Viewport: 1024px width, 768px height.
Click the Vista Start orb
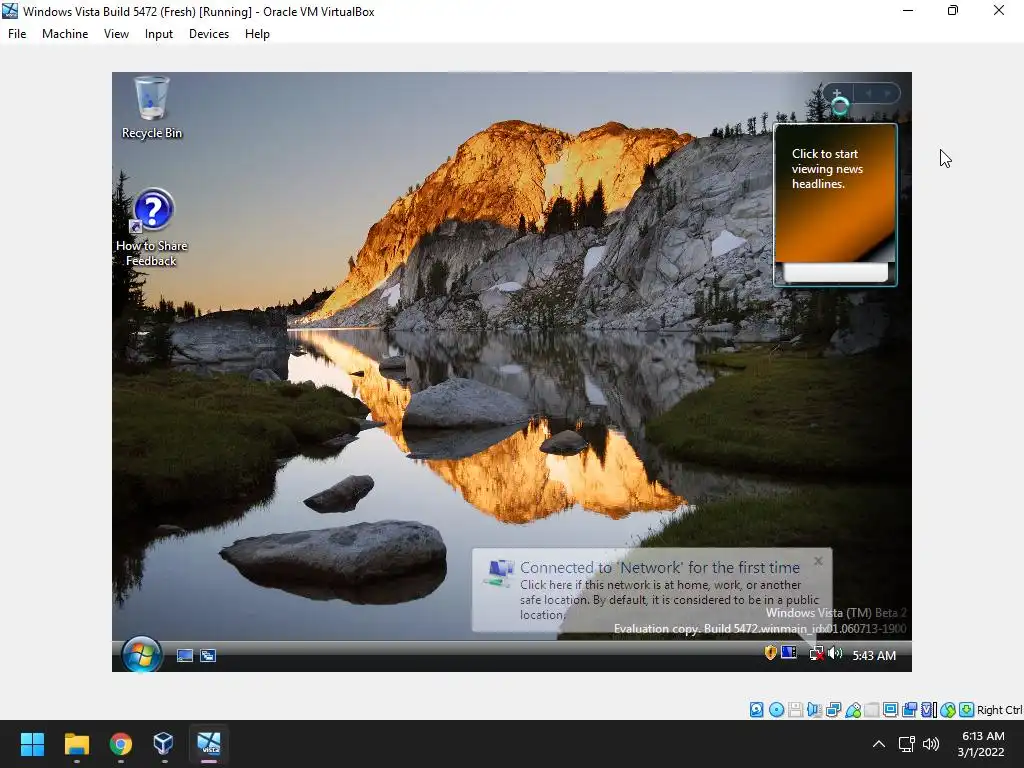click(142, 654)
